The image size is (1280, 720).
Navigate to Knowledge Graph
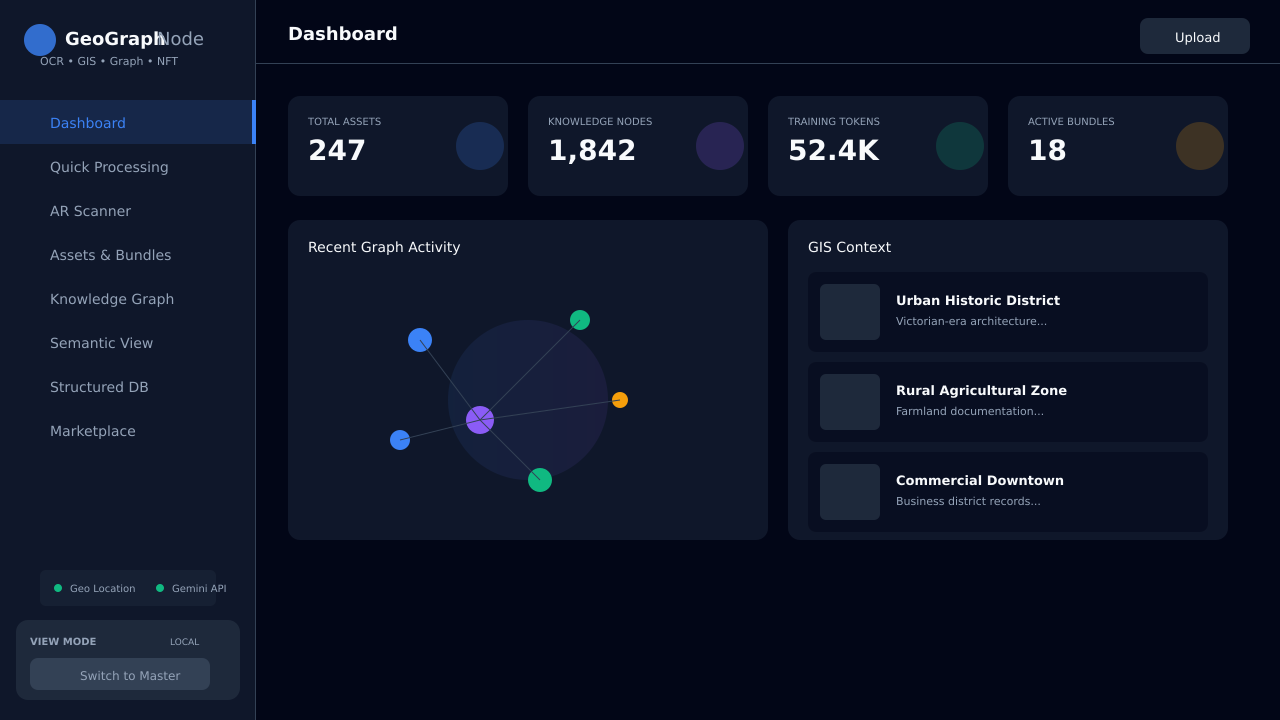click(112, 299)
